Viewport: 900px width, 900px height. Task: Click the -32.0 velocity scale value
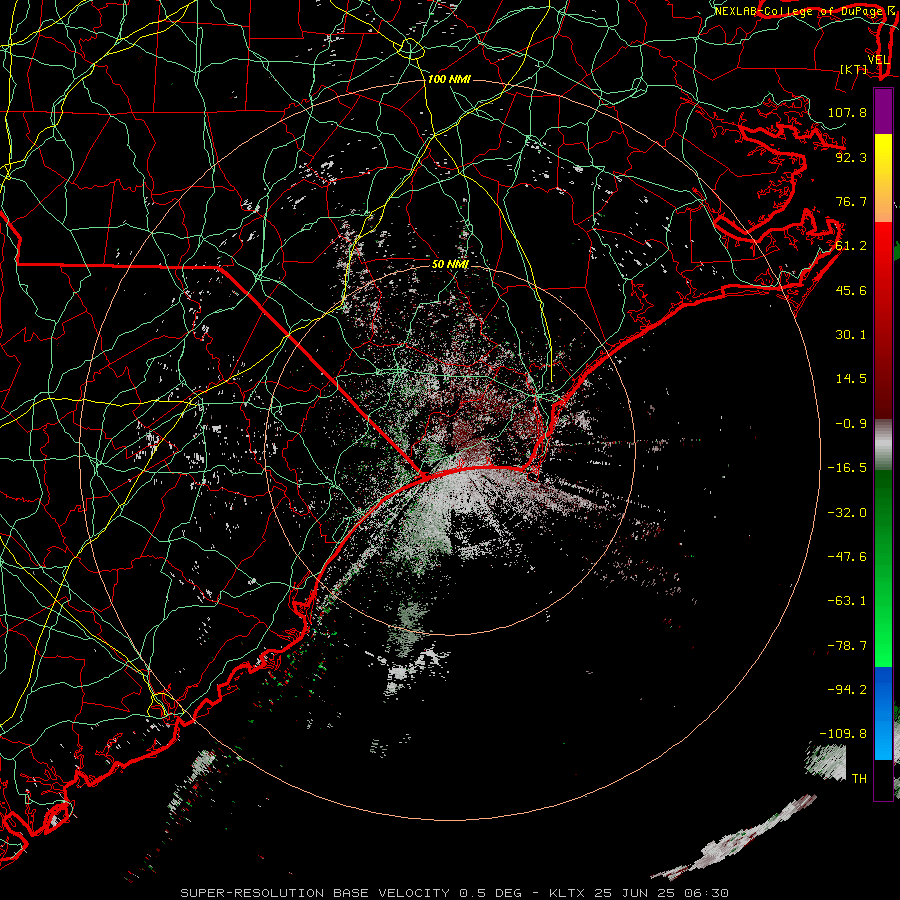[x=847, y=513]
